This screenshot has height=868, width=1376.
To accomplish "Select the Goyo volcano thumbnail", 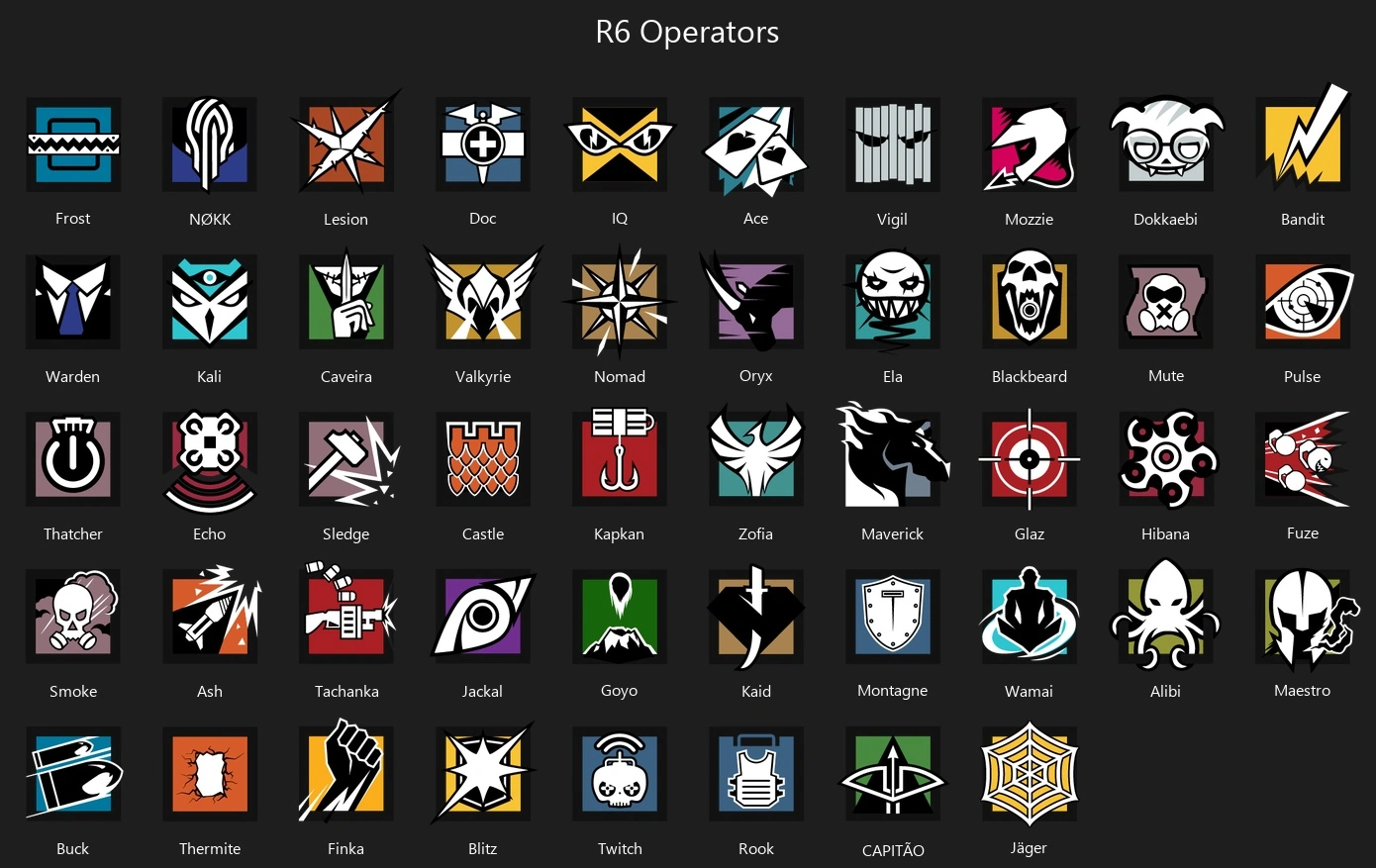I will pyautogui.click(x=620, y=617).
